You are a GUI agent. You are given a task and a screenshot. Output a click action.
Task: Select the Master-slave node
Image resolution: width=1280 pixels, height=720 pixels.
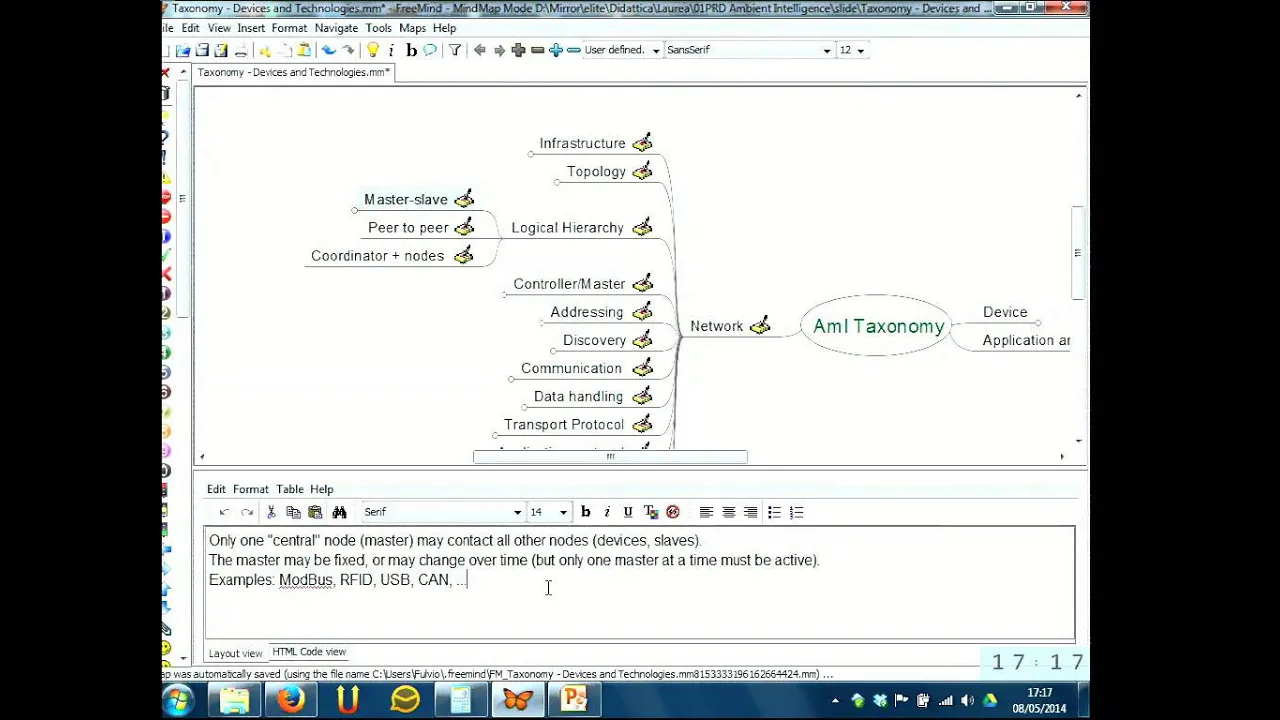406,200
